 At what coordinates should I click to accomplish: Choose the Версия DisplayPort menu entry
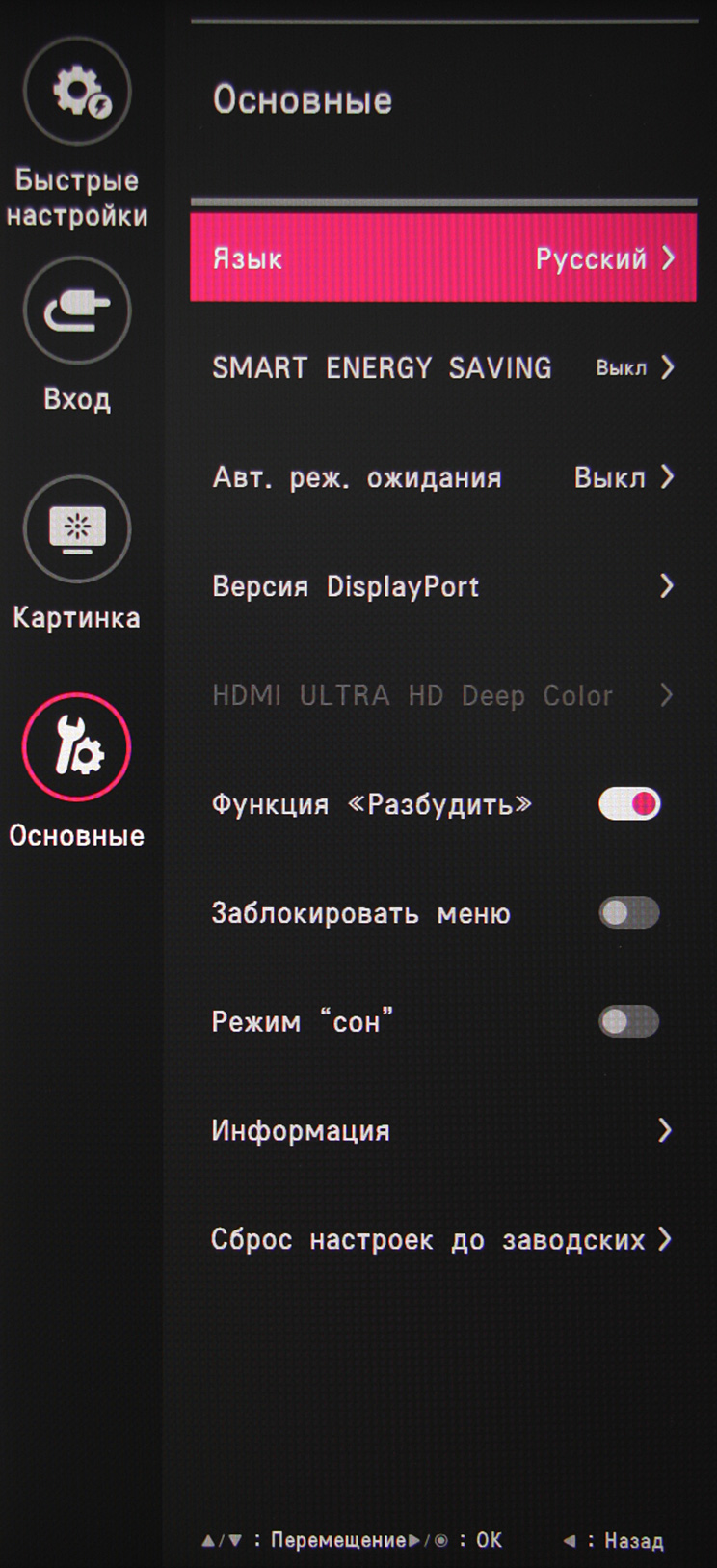coord(346,586)
